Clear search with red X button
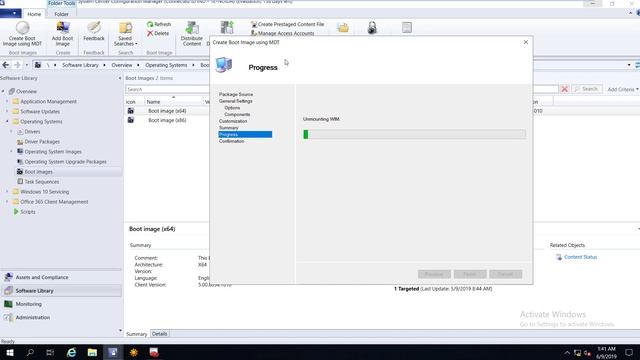Viewport: 640px width, 360px height. tap(564, 89)
